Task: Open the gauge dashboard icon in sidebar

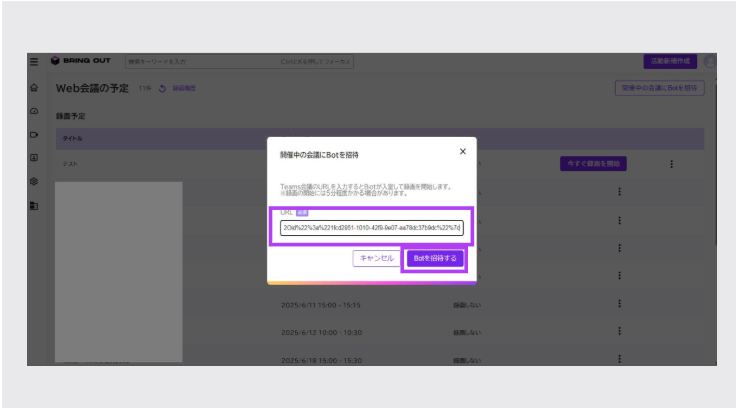Action: (34, 111)
